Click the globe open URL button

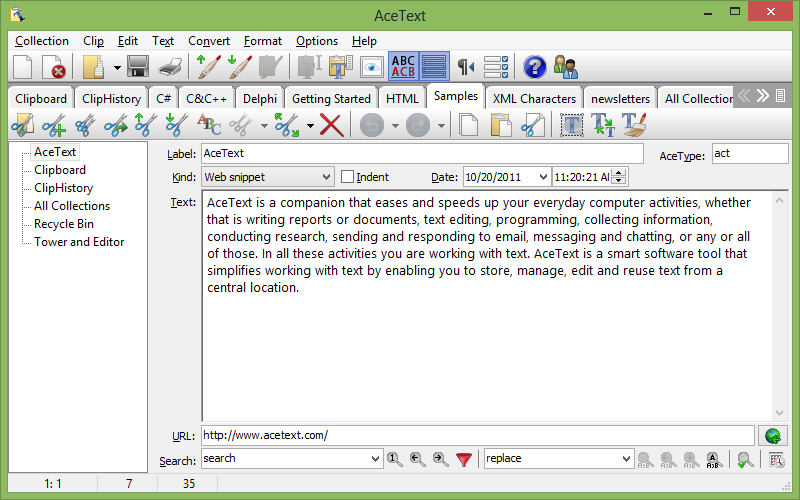click(772, 436)
